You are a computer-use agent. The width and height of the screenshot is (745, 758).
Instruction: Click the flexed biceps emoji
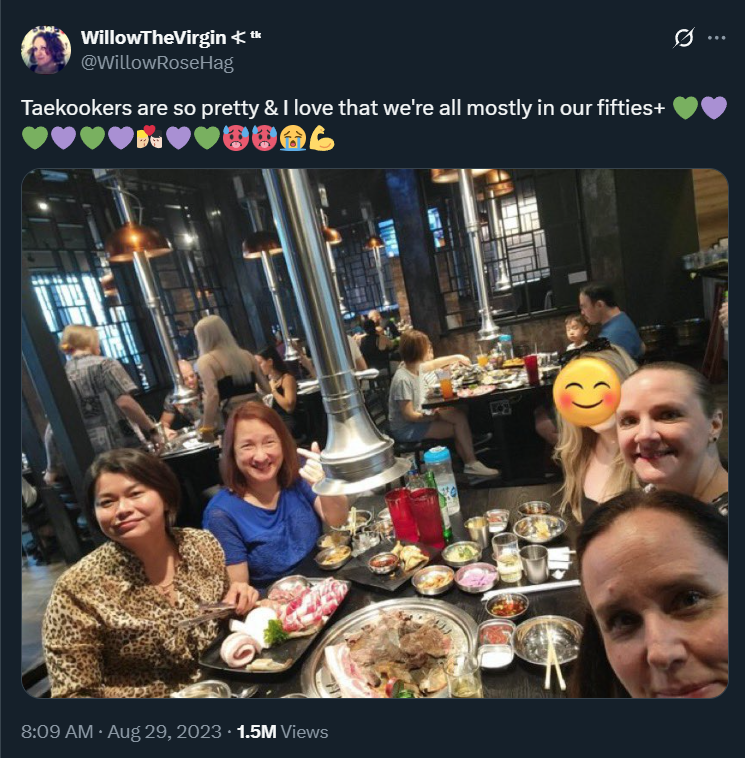(321, 138)
